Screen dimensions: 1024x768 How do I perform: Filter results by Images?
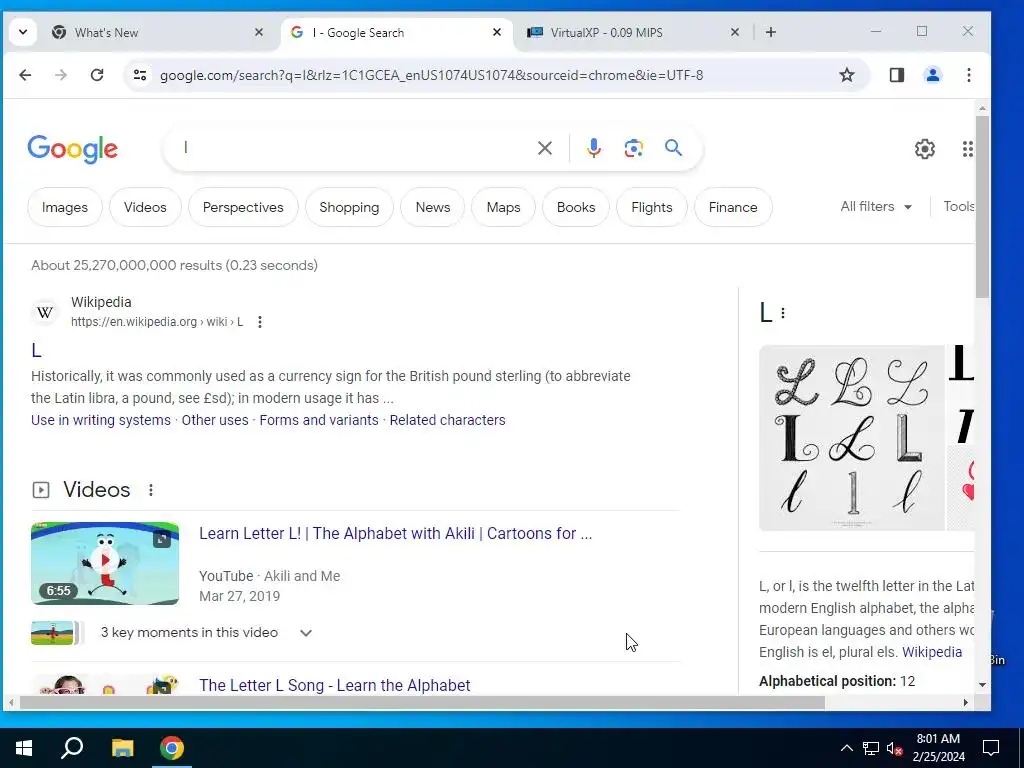65,207
